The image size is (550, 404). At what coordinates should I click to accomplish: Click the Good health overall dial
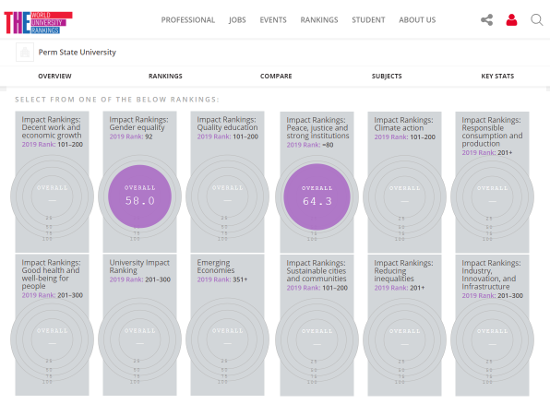[52, 339]
